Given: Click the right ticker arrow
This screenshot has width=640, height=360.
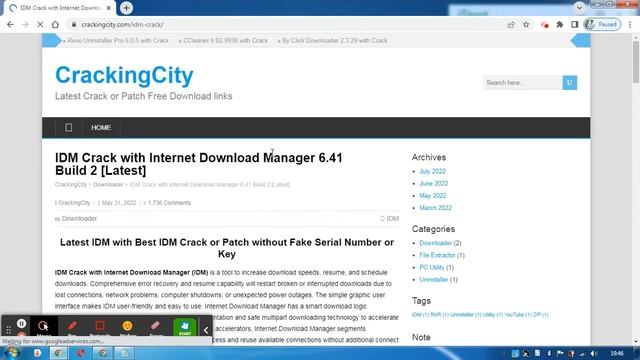Looking at the screenshot, I should click(581, 40).
